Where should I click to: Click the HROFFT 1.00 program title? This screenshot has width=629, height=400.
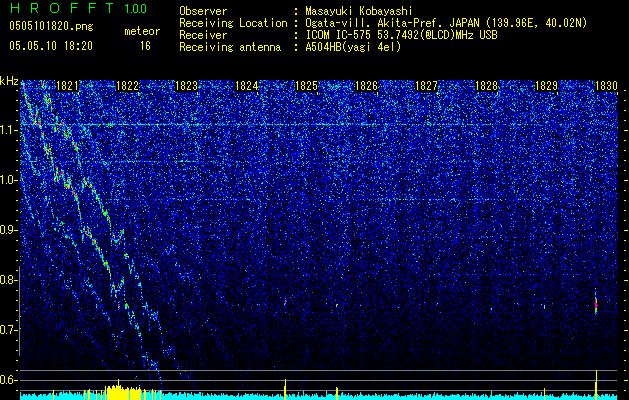[79, 8]
